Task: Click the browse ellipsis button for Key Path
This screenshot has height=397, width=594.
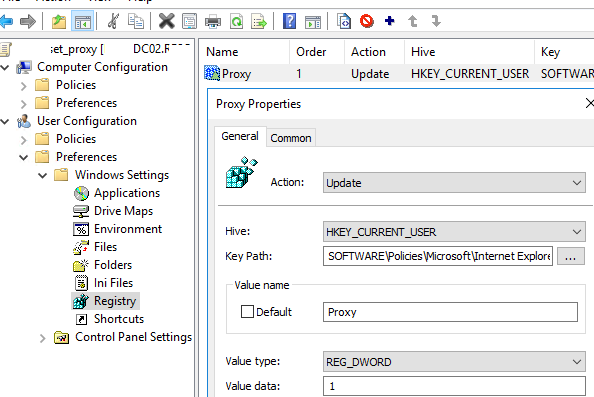Action: [571, 256]
